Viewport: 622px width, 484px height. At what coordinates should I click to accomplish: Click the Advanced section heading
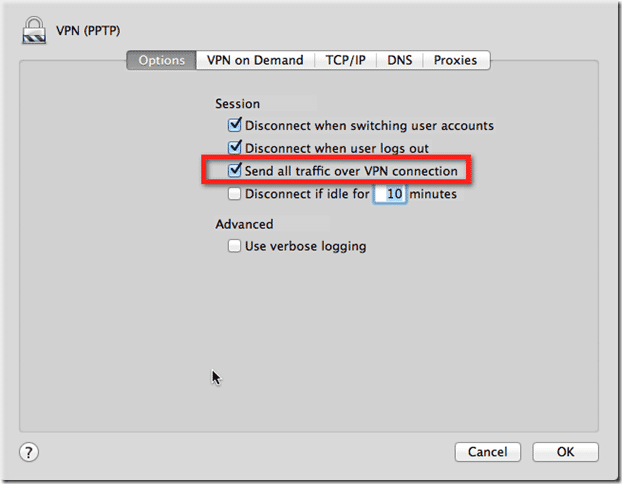(x=244, y=224)
